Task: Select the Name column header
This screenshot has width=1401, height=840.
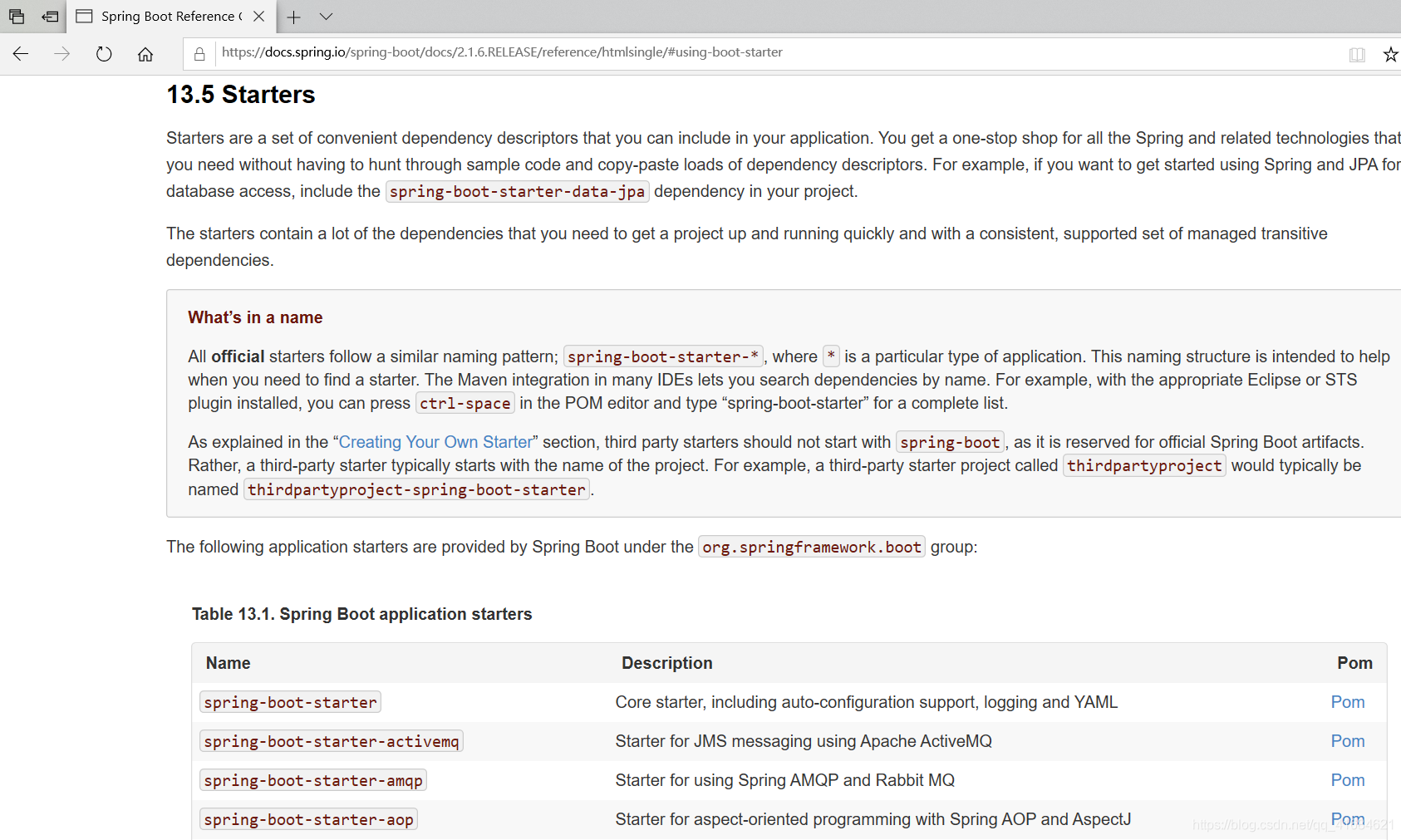Action: [229, 663]
